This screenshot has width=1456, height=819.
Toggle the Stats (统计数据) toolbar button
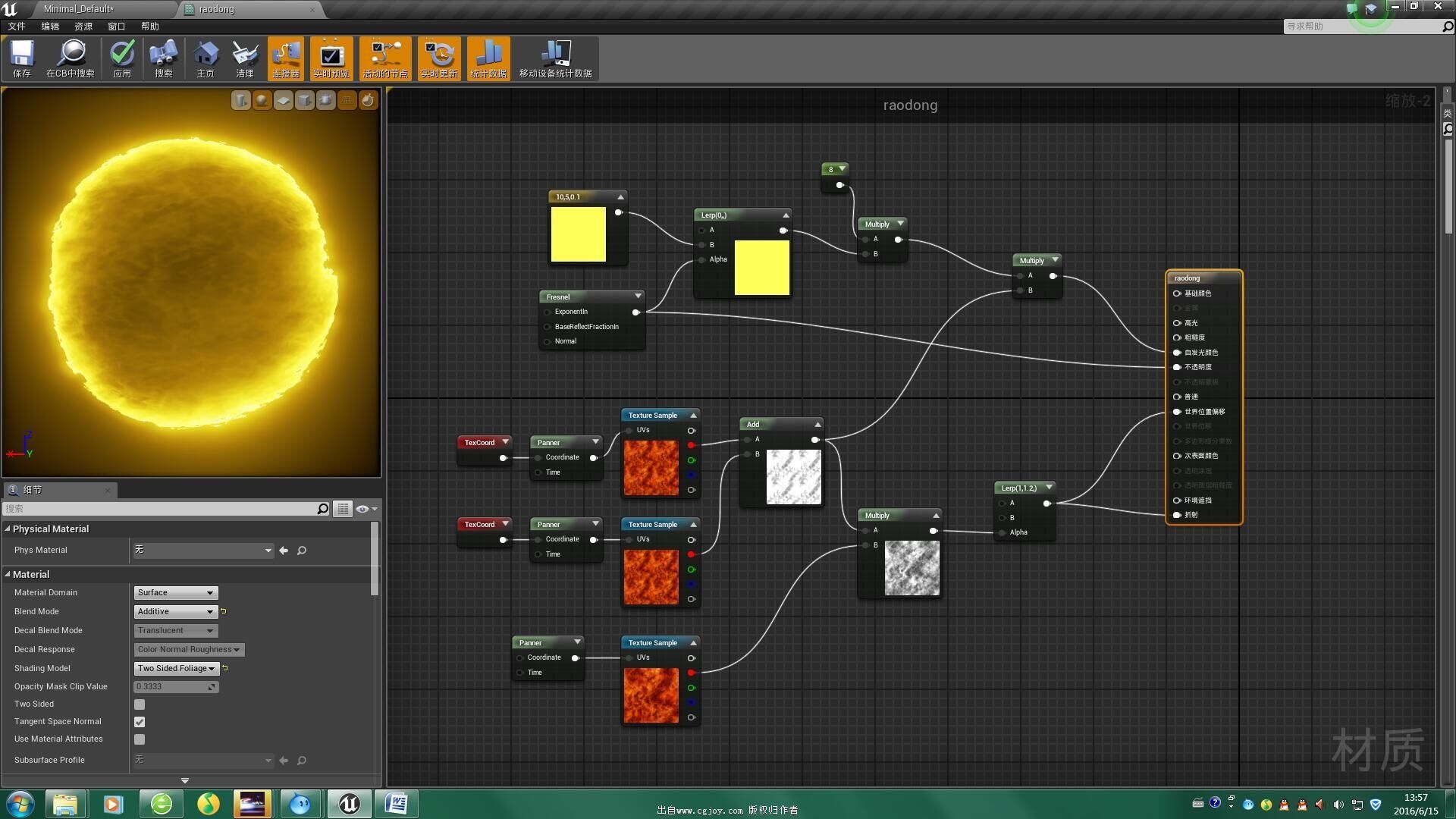[488, 58]
